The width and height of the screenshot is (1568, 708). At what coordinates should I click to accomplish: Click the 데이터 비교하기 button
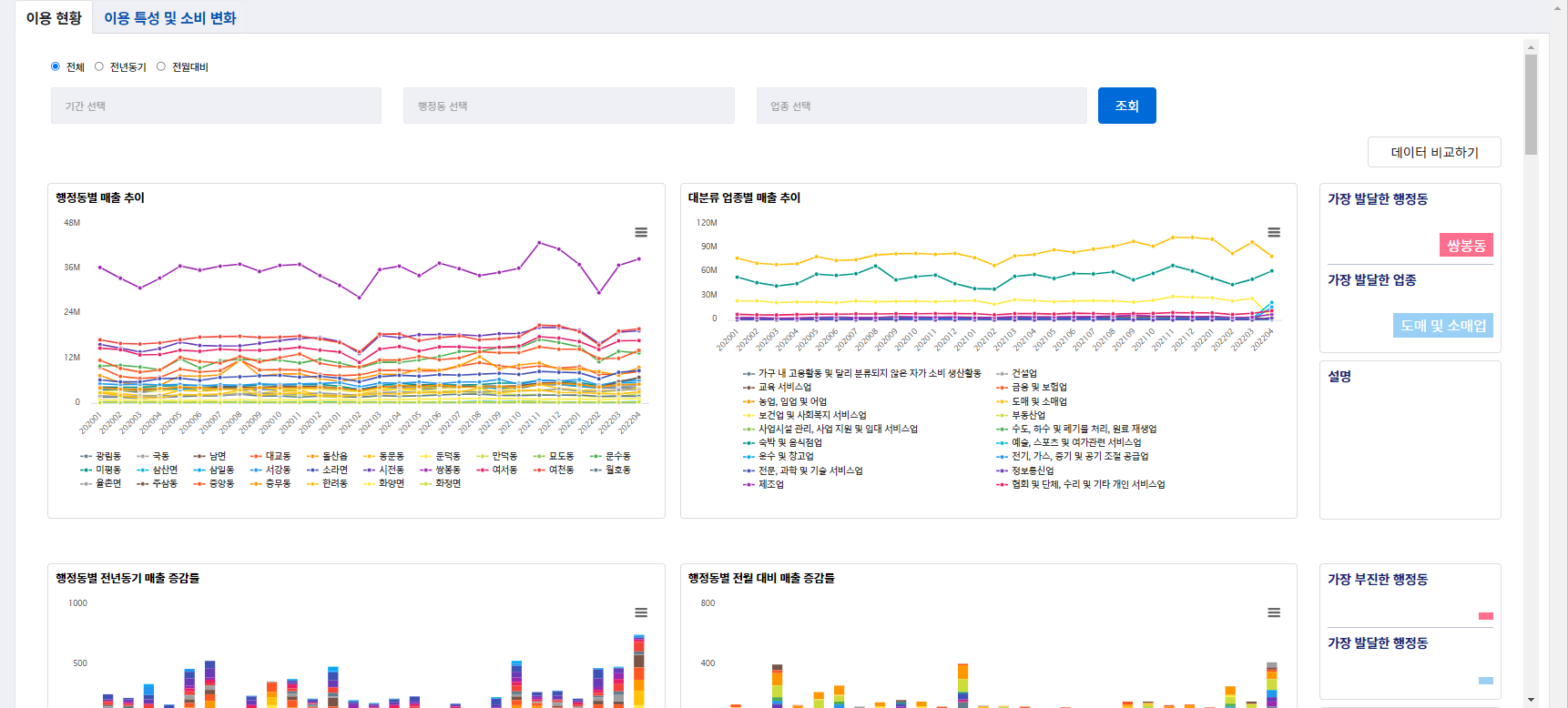(x=1434, y=152)
